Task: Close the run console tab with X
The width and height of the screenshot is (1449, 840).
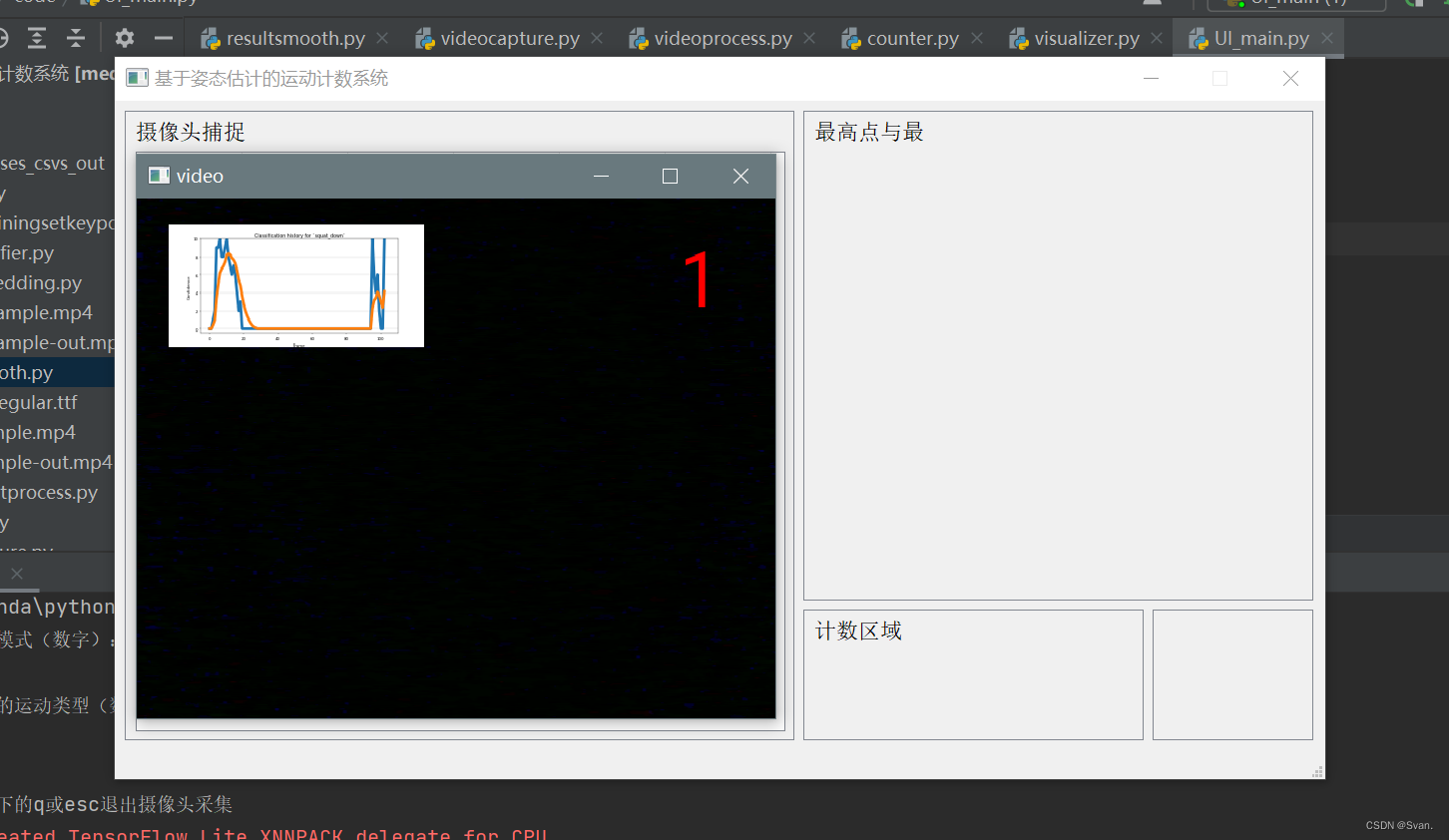Action: click(17, 574)
